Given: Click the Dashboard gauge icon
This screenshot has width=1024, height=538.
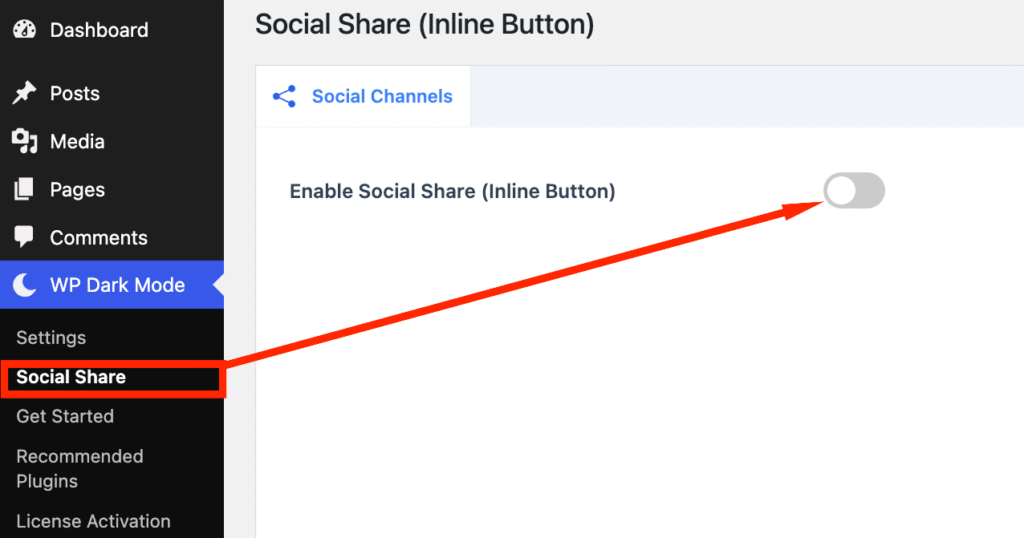Looking at the screenshot, I should [x=25, y=29].
